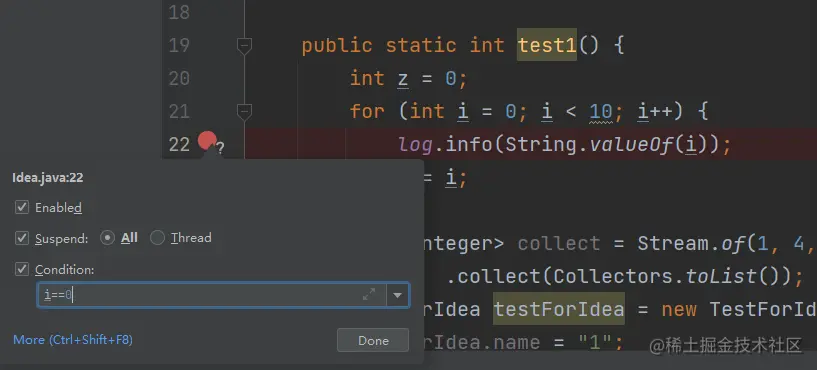Click the valueOf method call text

tap(632, 144)
